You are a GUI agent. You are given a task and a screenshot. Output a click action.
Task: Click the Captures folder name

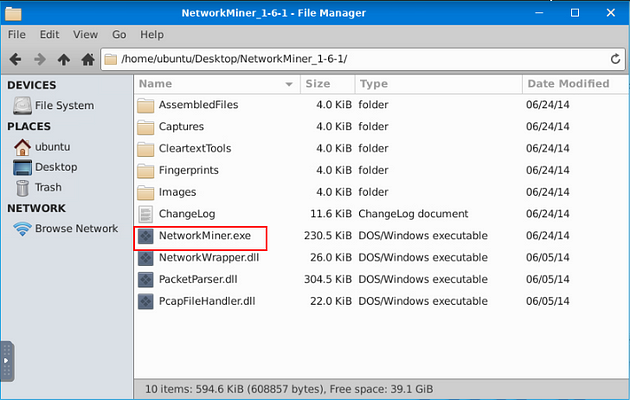(181, 127)
